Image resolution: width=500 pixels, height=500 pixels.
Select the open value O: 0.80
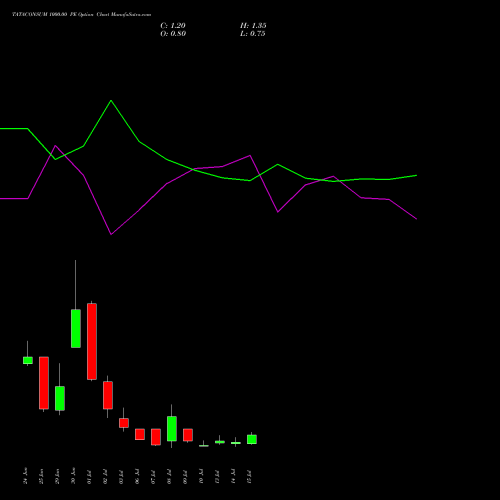173,34
